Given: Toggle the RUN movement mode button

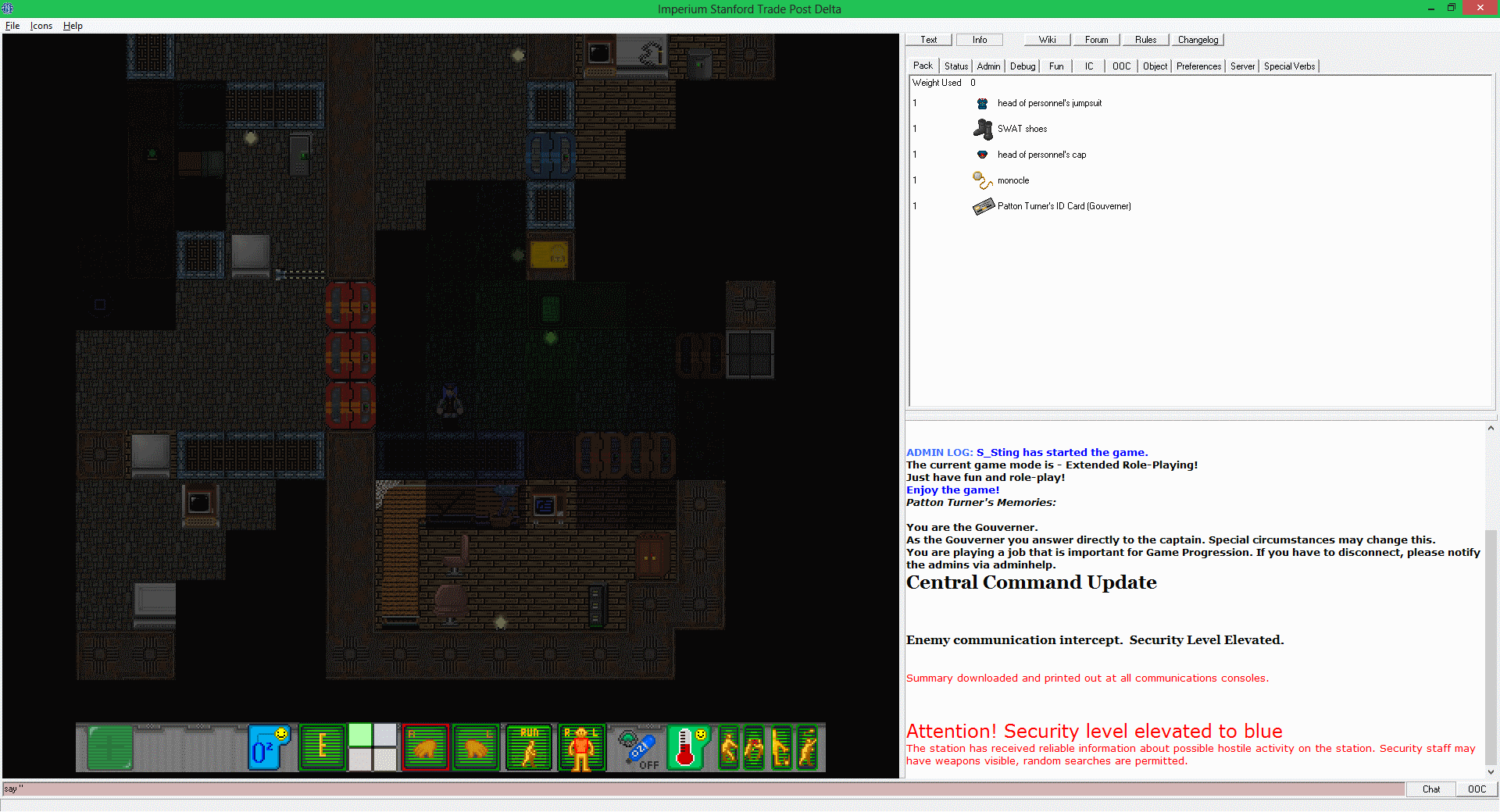Looking at the screenshot, I should 529,748.
